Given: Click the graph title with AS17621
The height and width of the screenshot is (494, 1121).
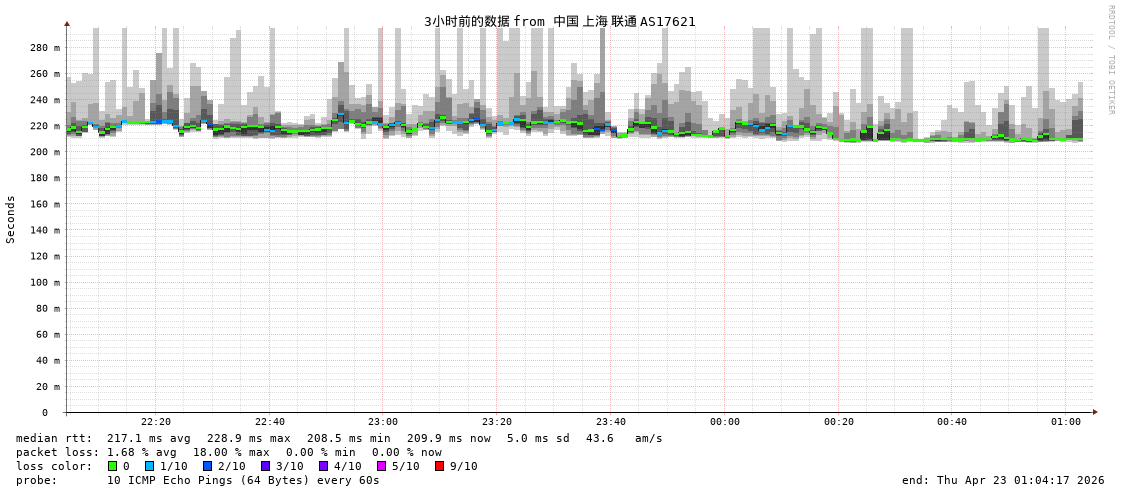Looking at the screenshot, I should [x=560, y=21].
